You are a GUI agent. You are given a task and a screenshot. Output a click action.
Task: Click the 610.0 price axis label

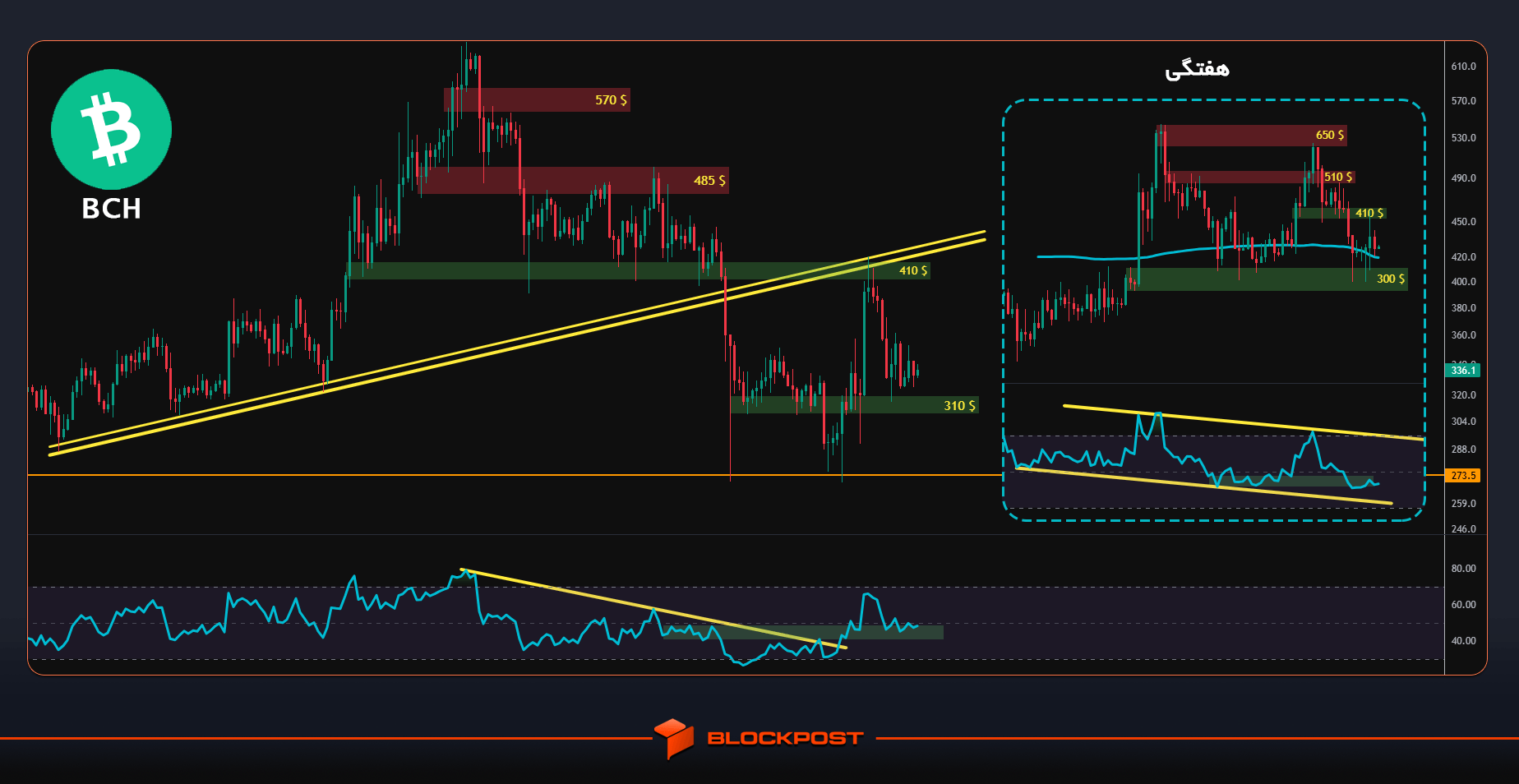coord(1463,67)
